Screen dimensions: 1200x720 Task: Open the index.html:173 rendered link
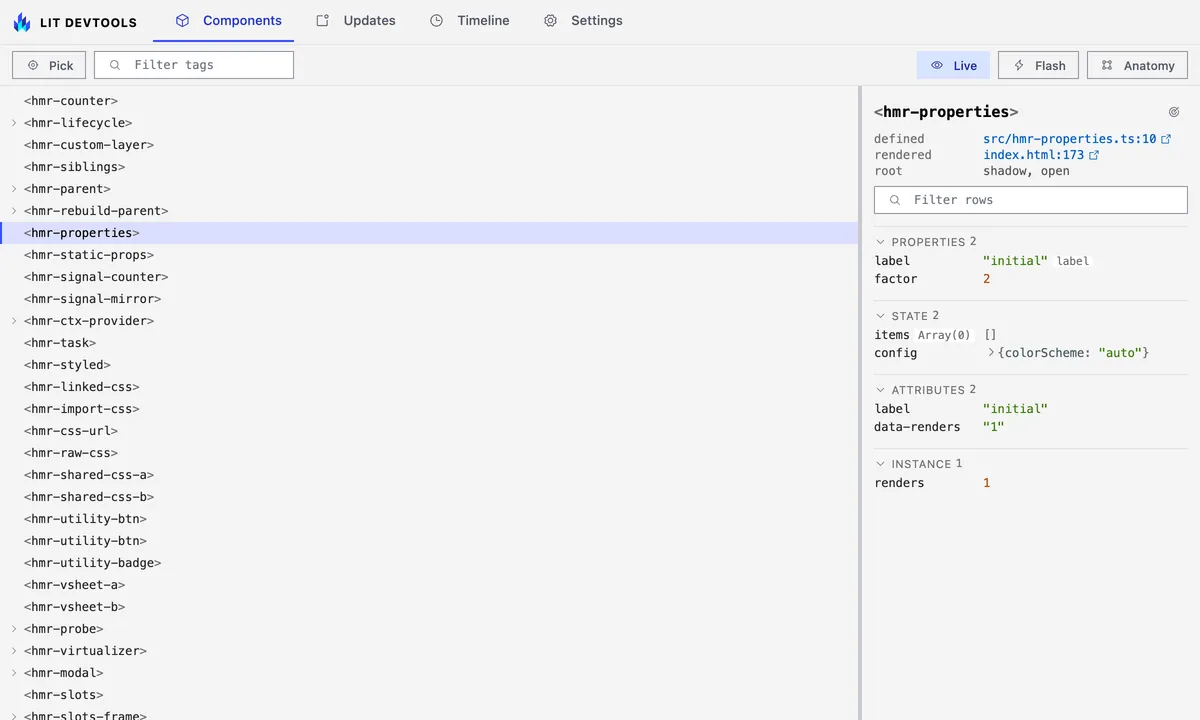pyautogui.click(x=1034, y=155)
